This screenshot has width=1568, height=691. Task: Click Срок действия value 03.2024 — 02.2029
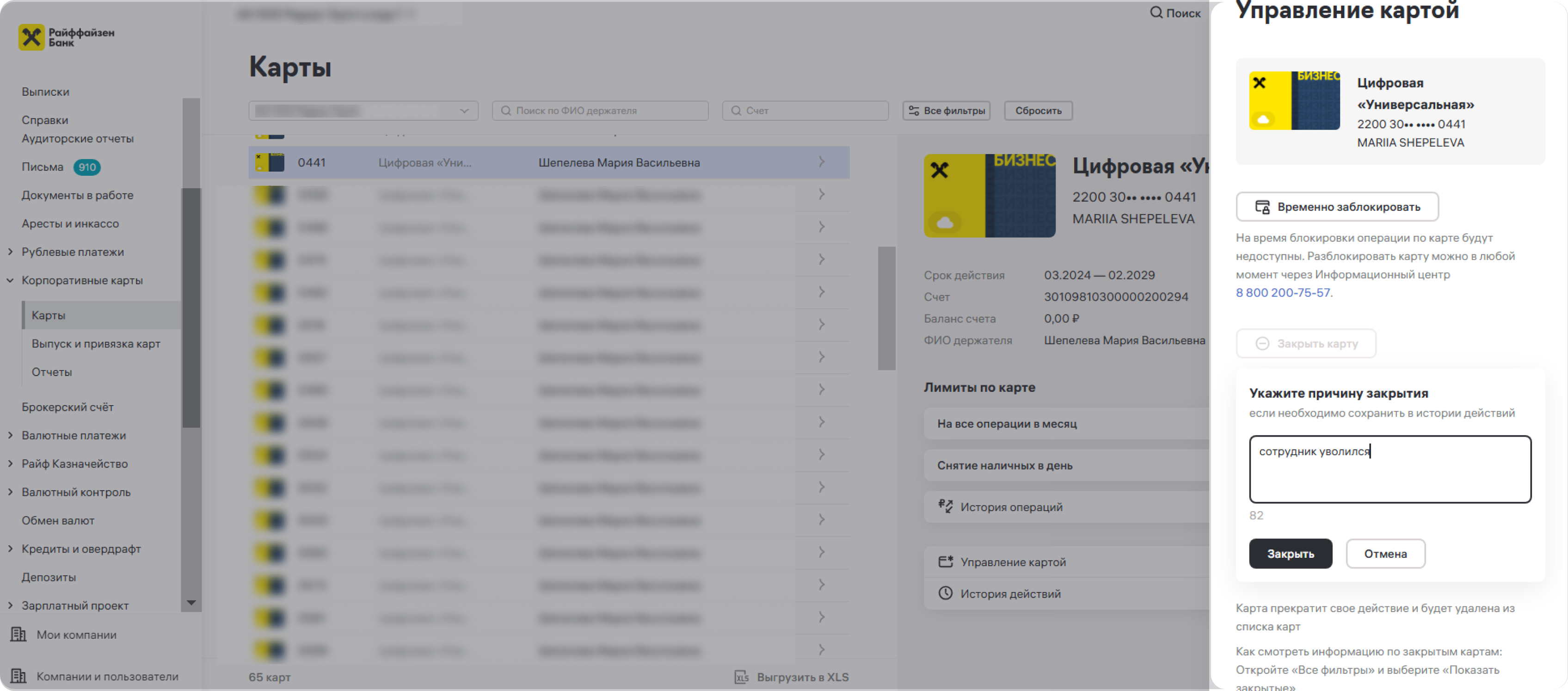(1099, 275)
